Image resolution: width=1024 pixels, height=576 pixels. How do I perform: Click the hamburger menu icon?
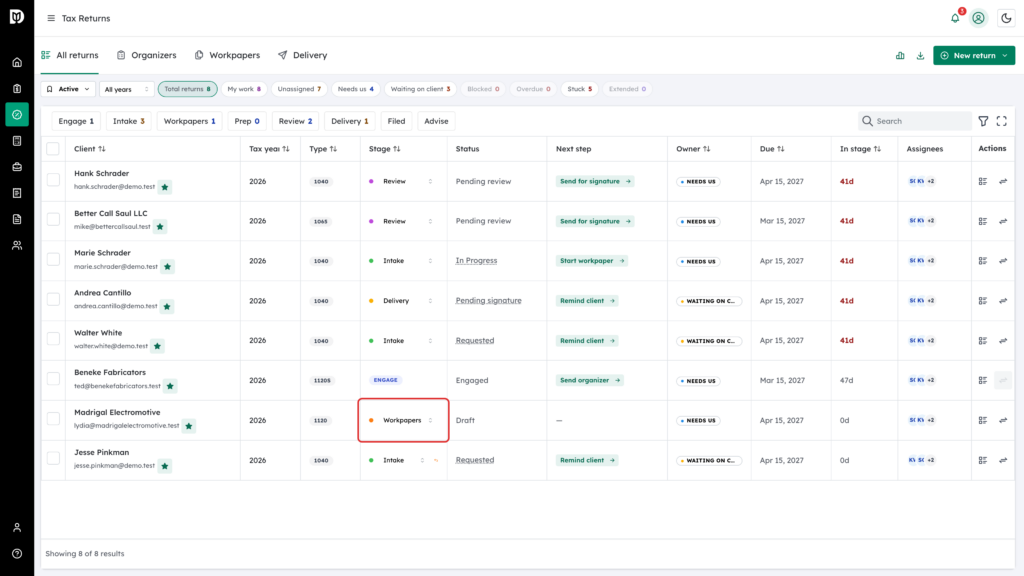click(x=51, y=18)
